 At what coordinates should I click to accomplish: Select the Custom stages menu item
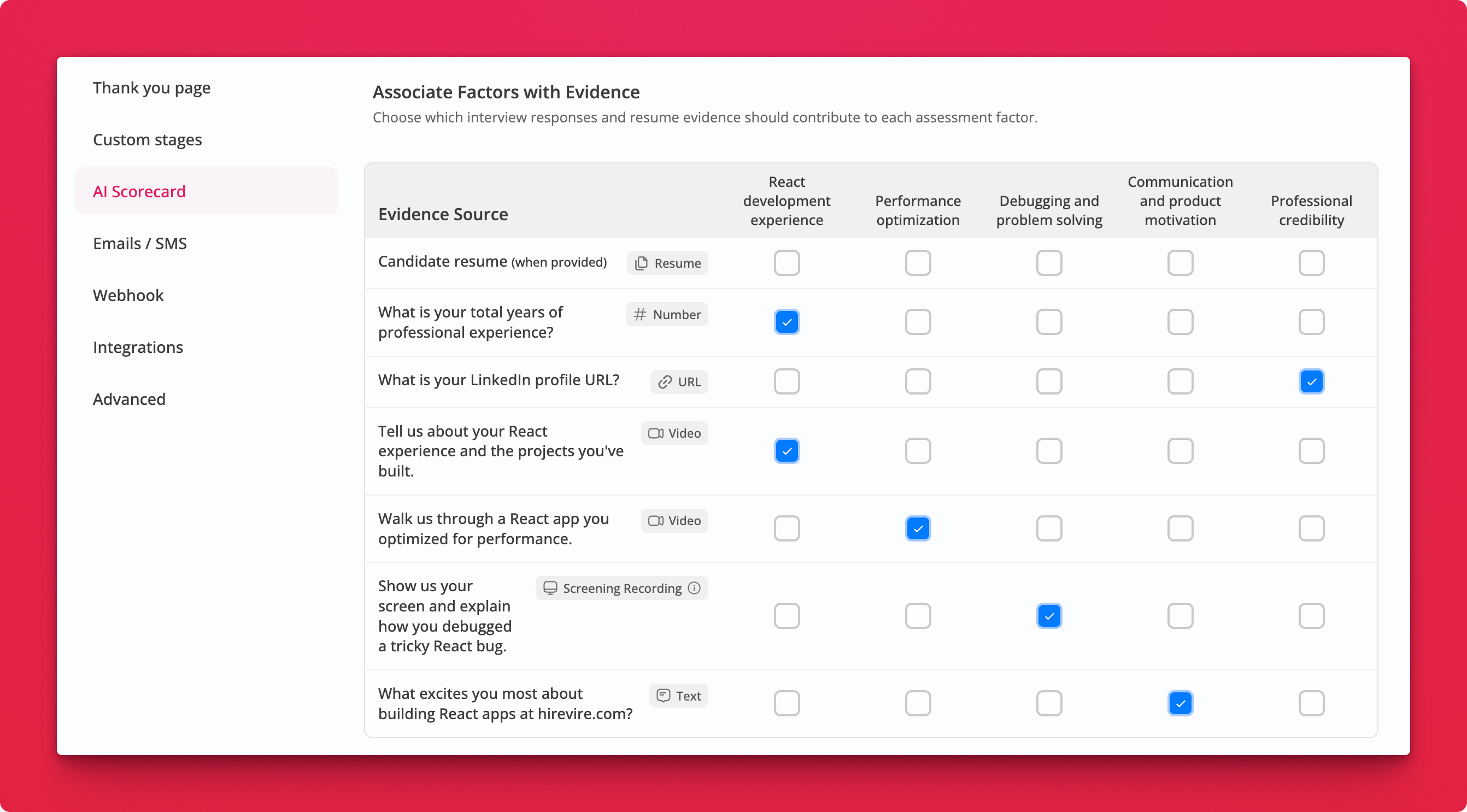coord(148,140)
